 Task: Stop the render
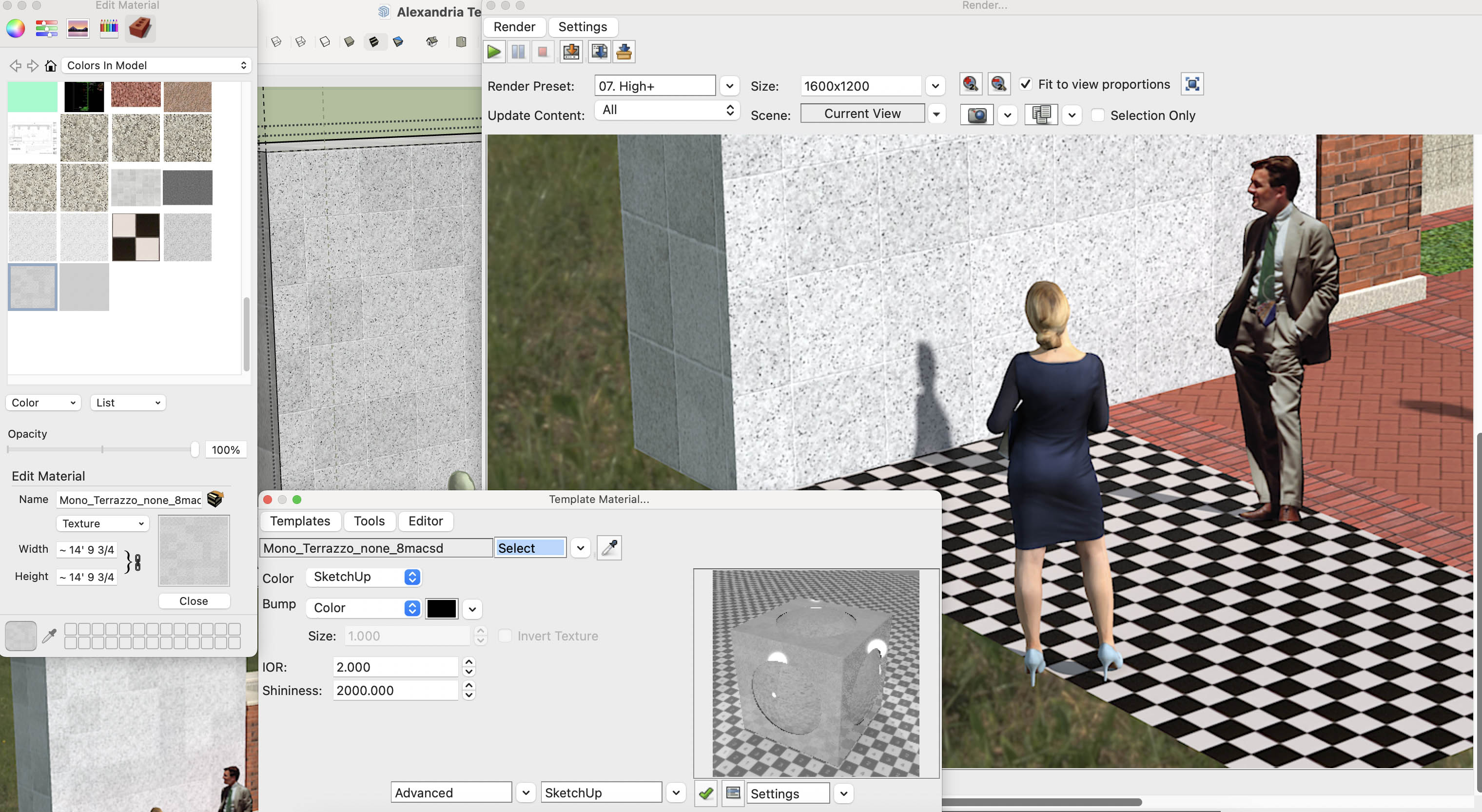543,52
